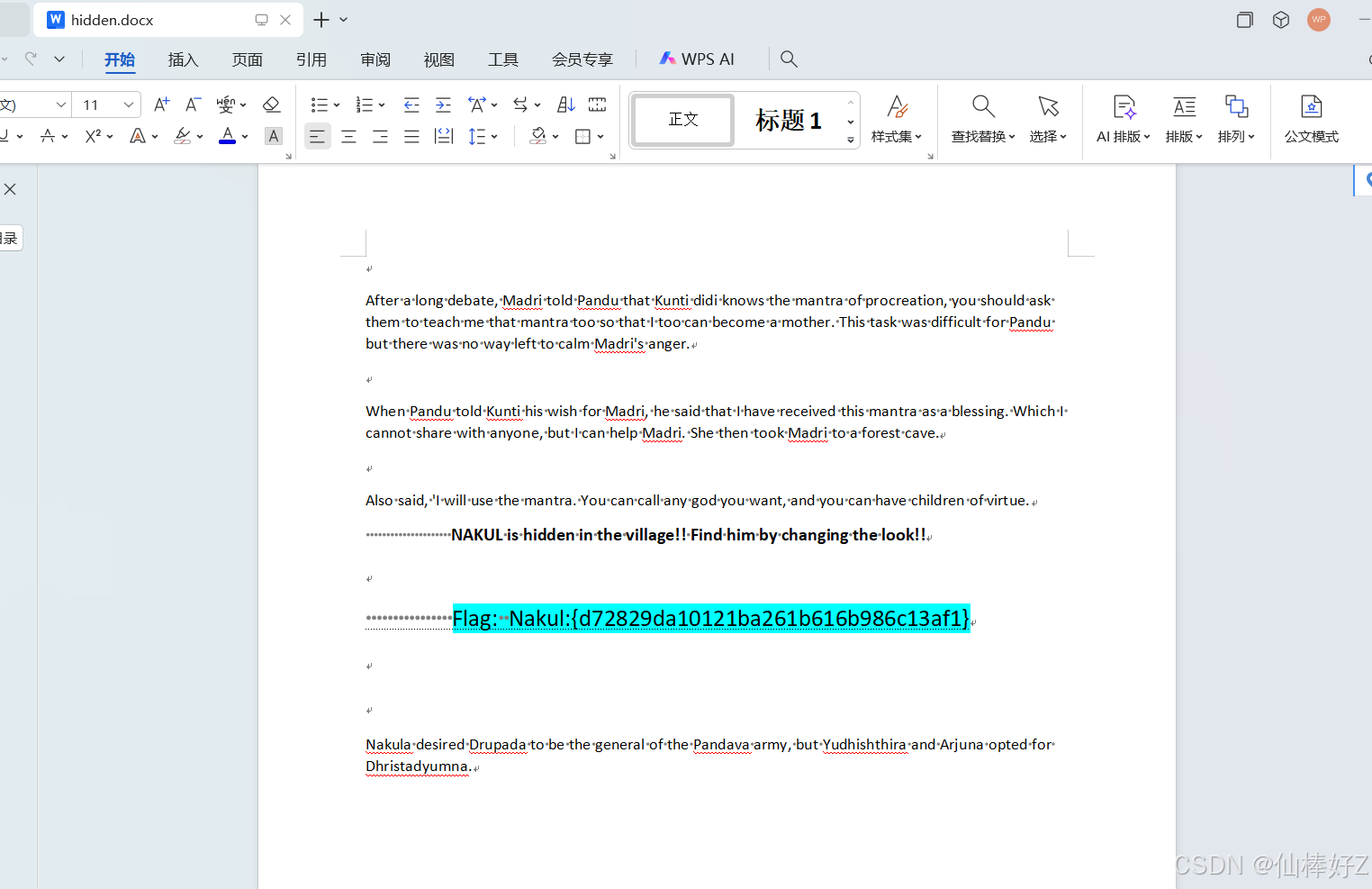Expand the highlight color dropdown arrow
1372x889 pixels.
tap(200, 137)
